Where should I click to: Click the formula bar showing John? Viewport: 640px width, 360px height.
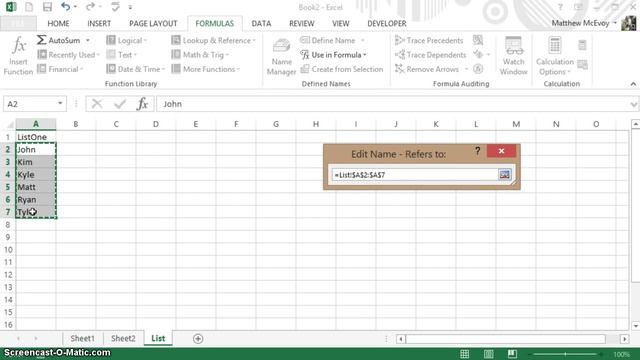coord(392,104)
